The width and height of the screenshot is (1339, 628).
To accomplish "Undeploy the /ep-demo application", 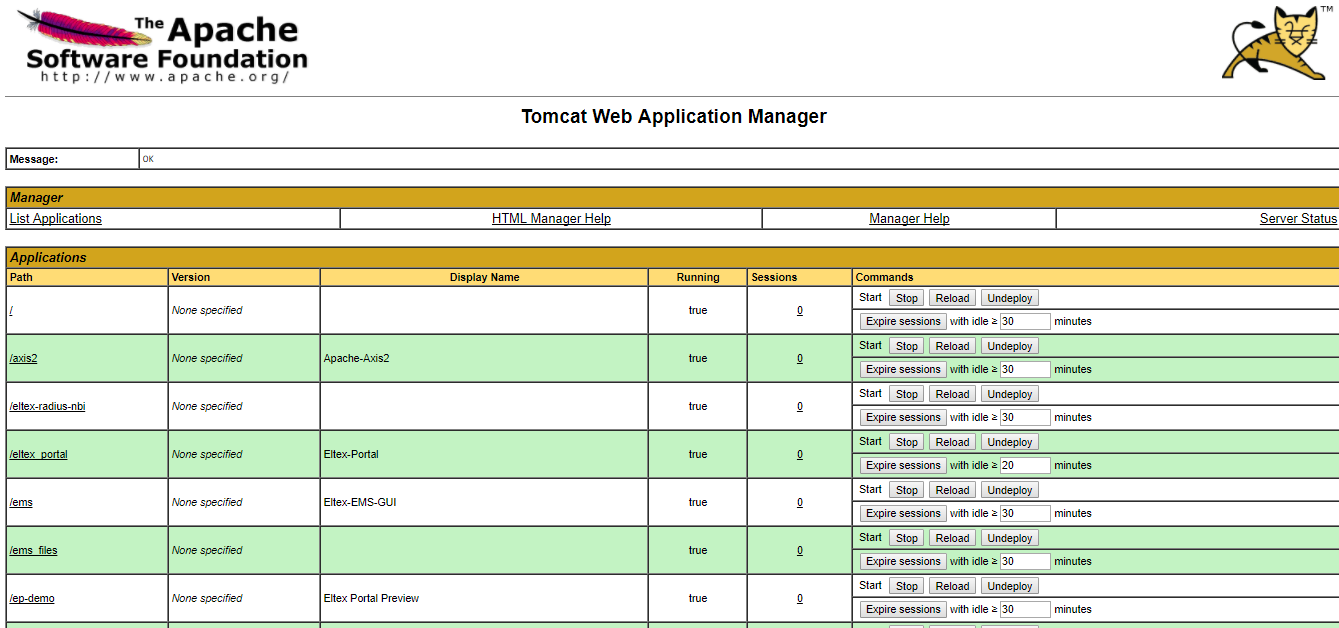I will tap(1009, 586).
